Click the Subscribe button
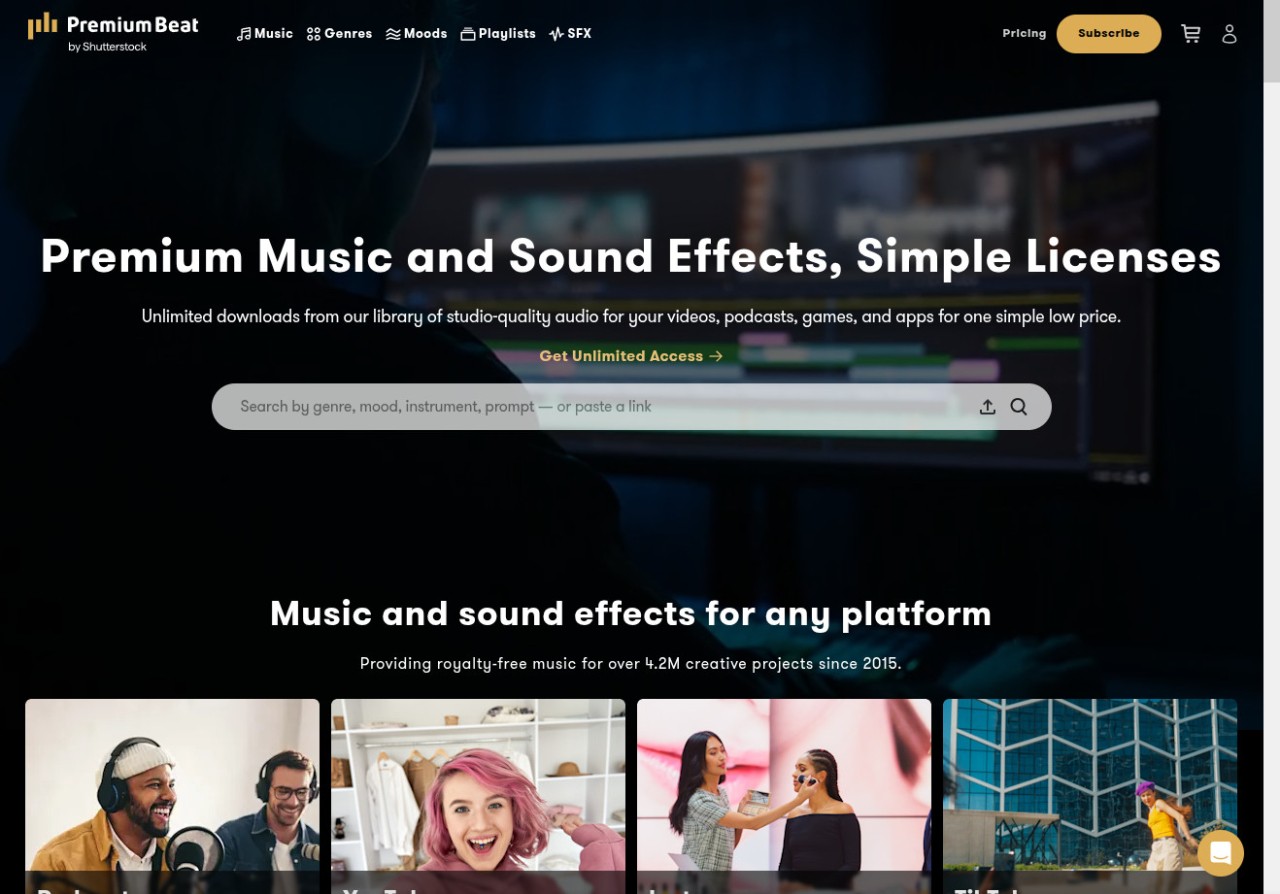1280x894 pixels. tap(1108, 34)
